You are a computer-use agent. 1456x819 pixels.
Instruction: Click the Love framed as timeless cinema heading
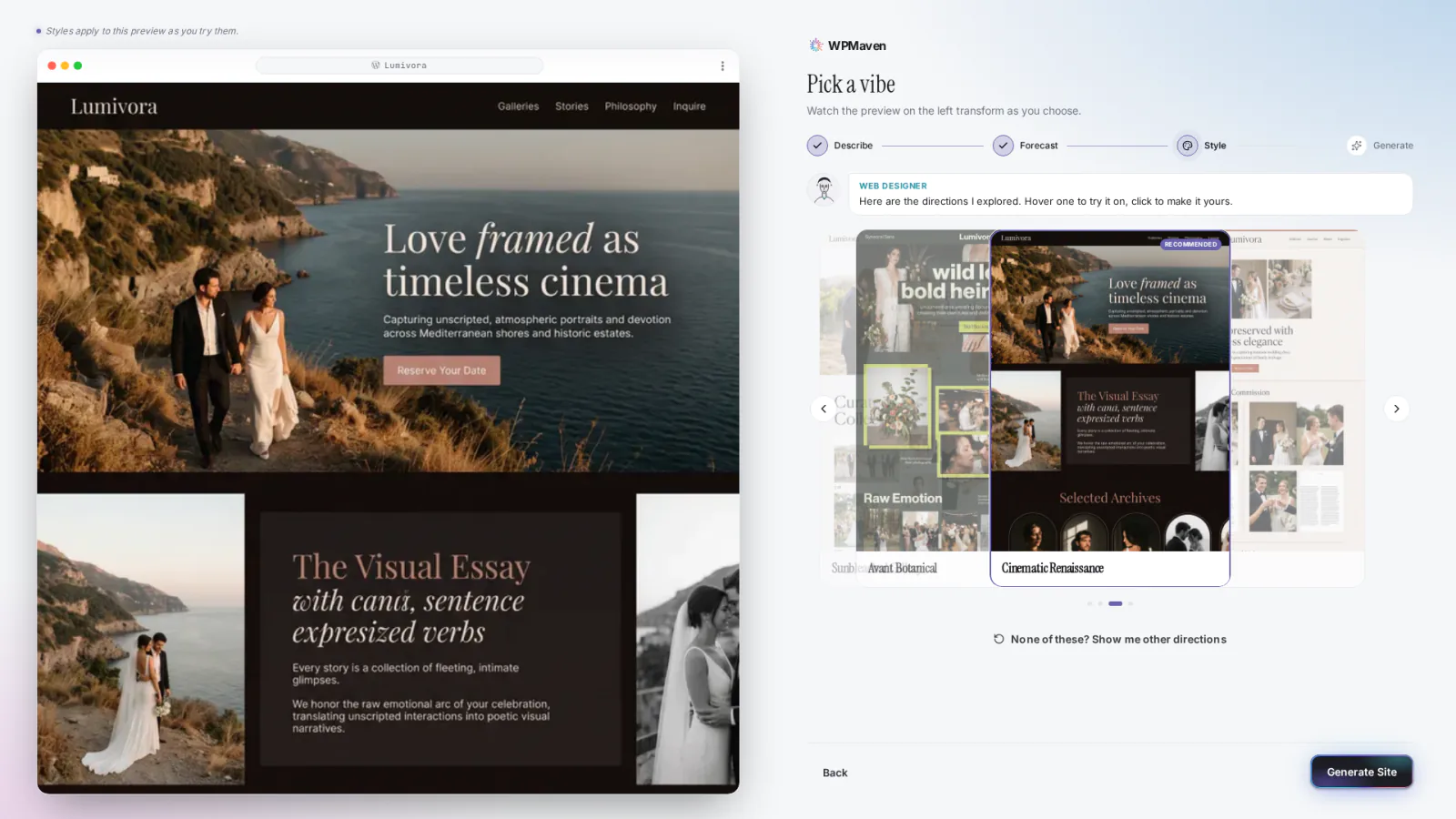coord(525,261)
